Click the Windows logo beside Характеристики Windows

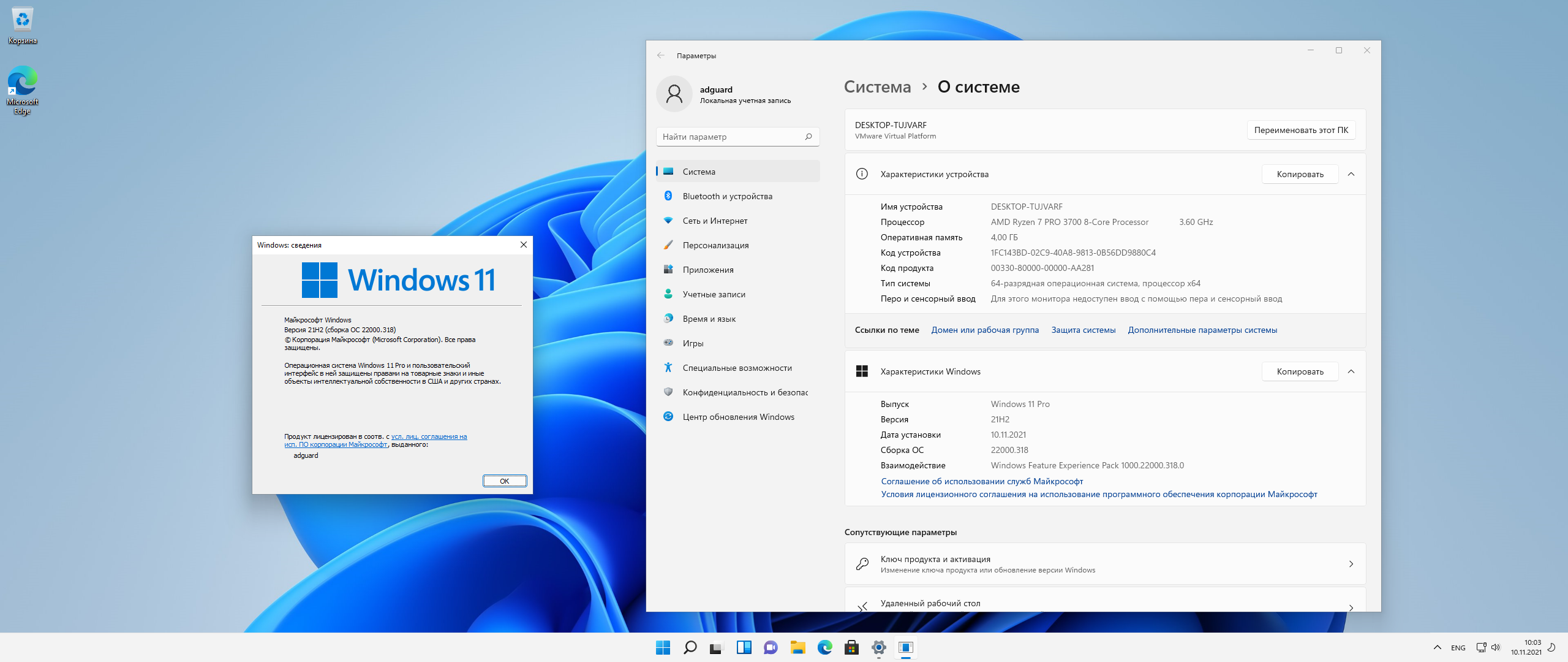862,371
